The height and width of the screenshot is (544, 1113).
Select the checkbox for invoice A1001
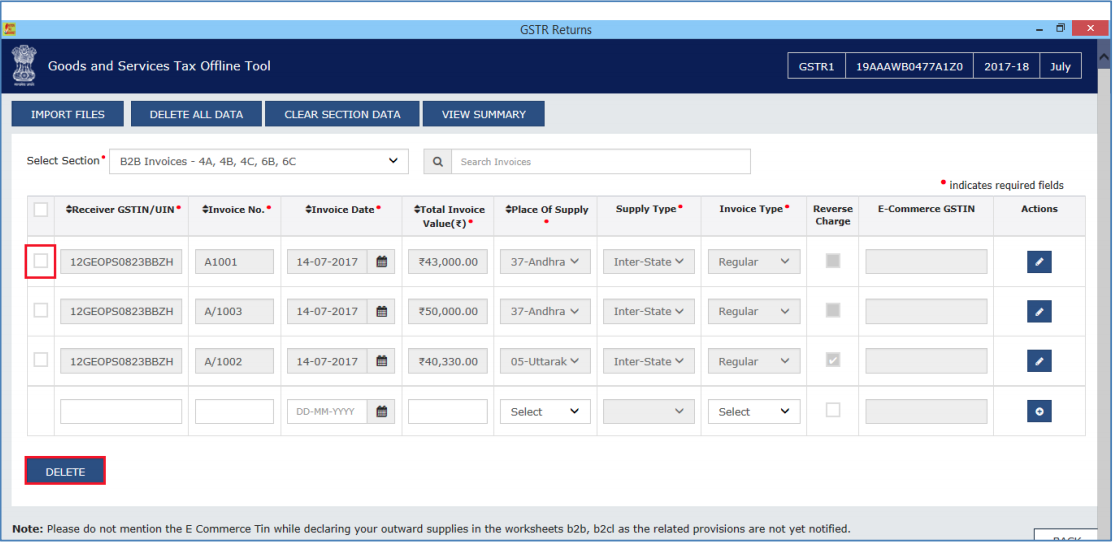point(41,261)
